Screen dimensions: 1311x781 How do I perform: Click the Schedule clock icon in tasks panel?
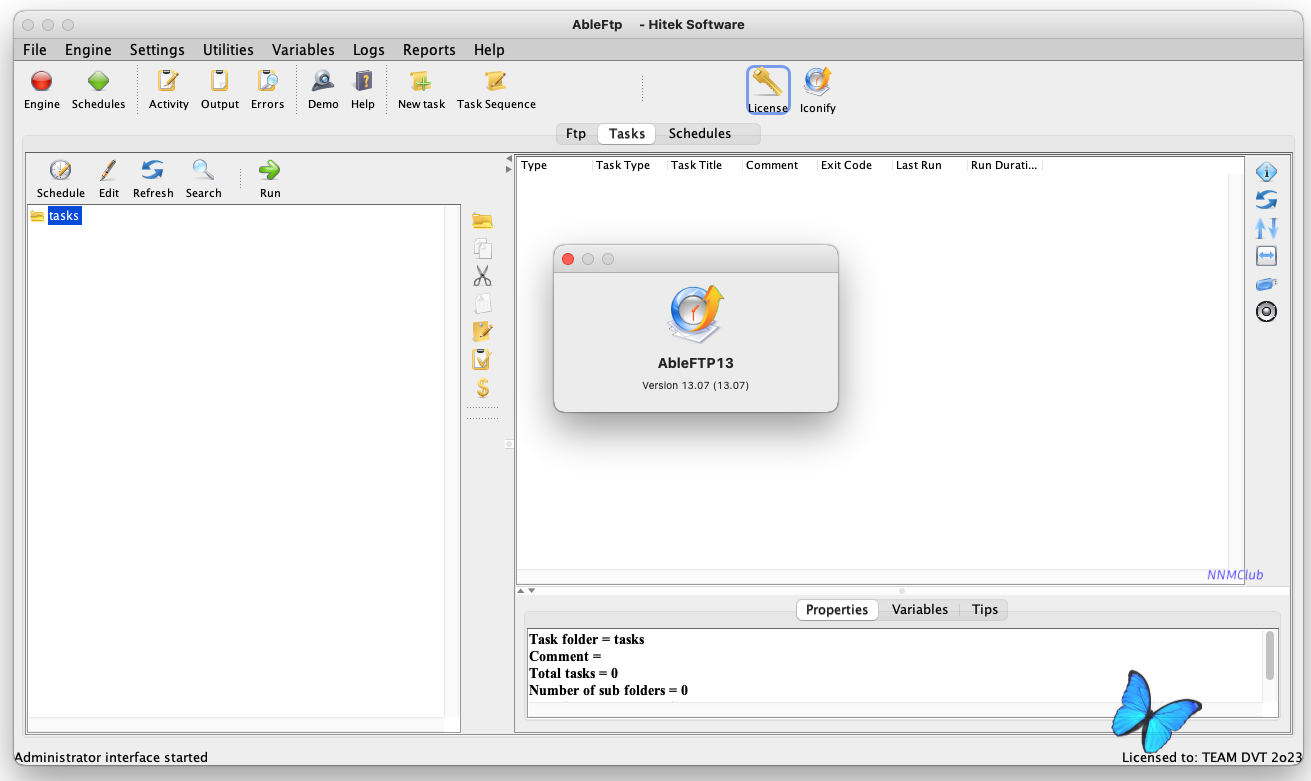click(60, 171)
